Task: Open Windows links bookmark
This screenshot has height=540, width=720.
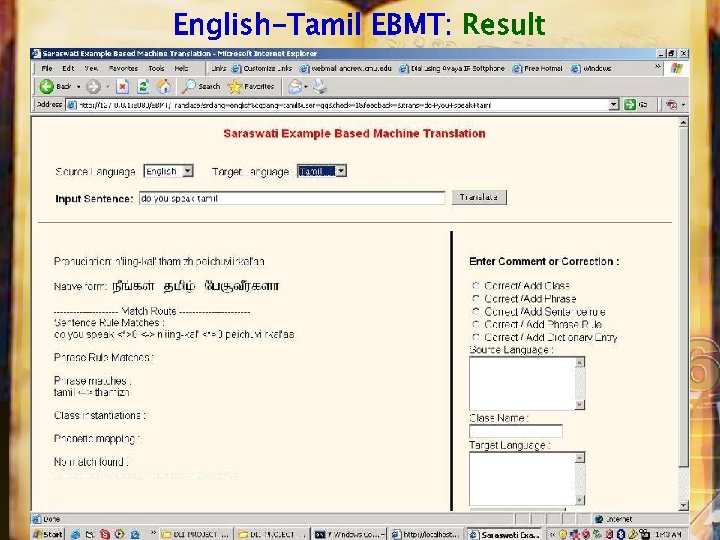Action: coord(591,68)
